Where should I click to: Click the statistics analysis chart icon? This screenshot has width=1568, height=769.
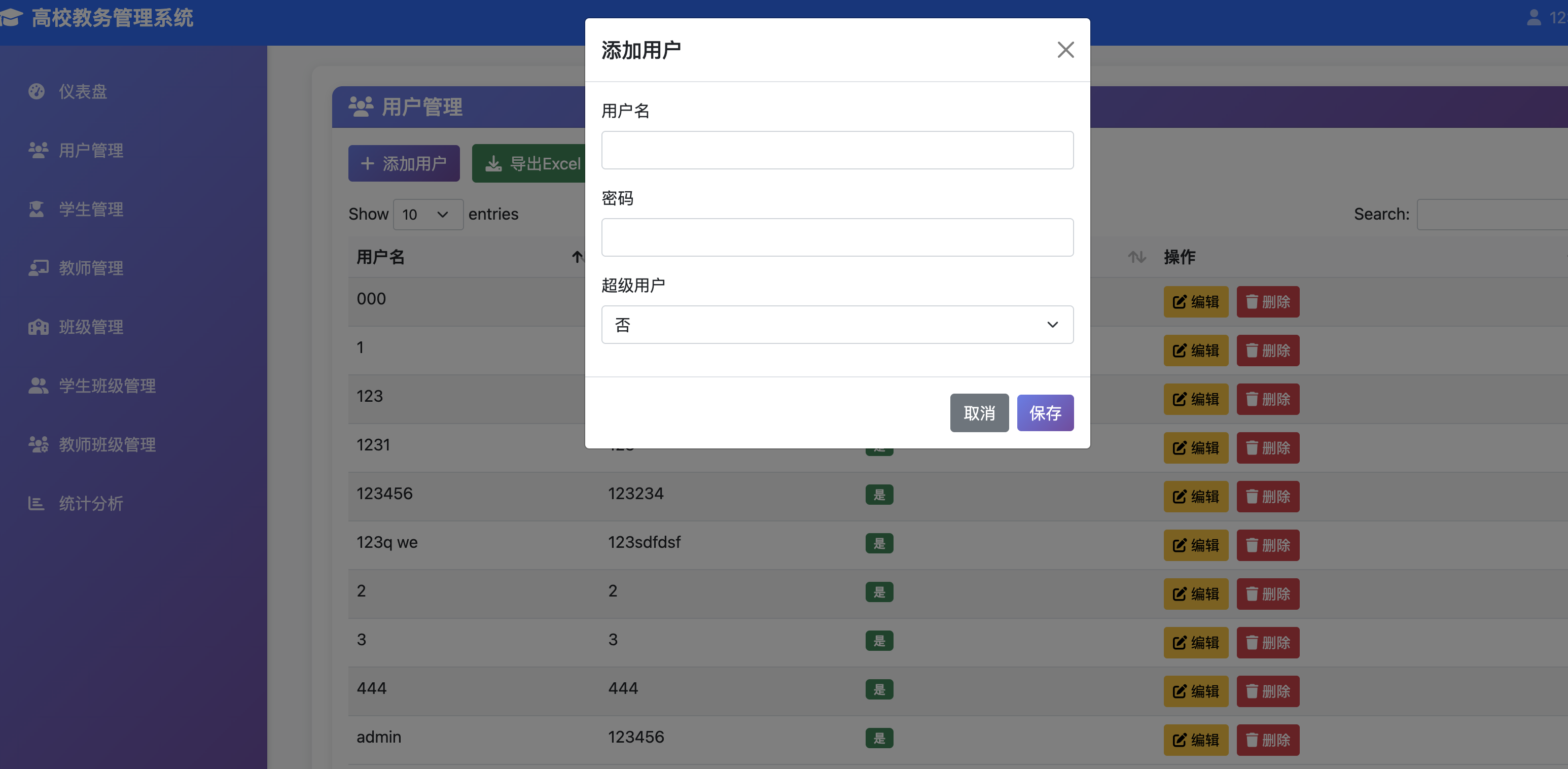tap(37, 504)
